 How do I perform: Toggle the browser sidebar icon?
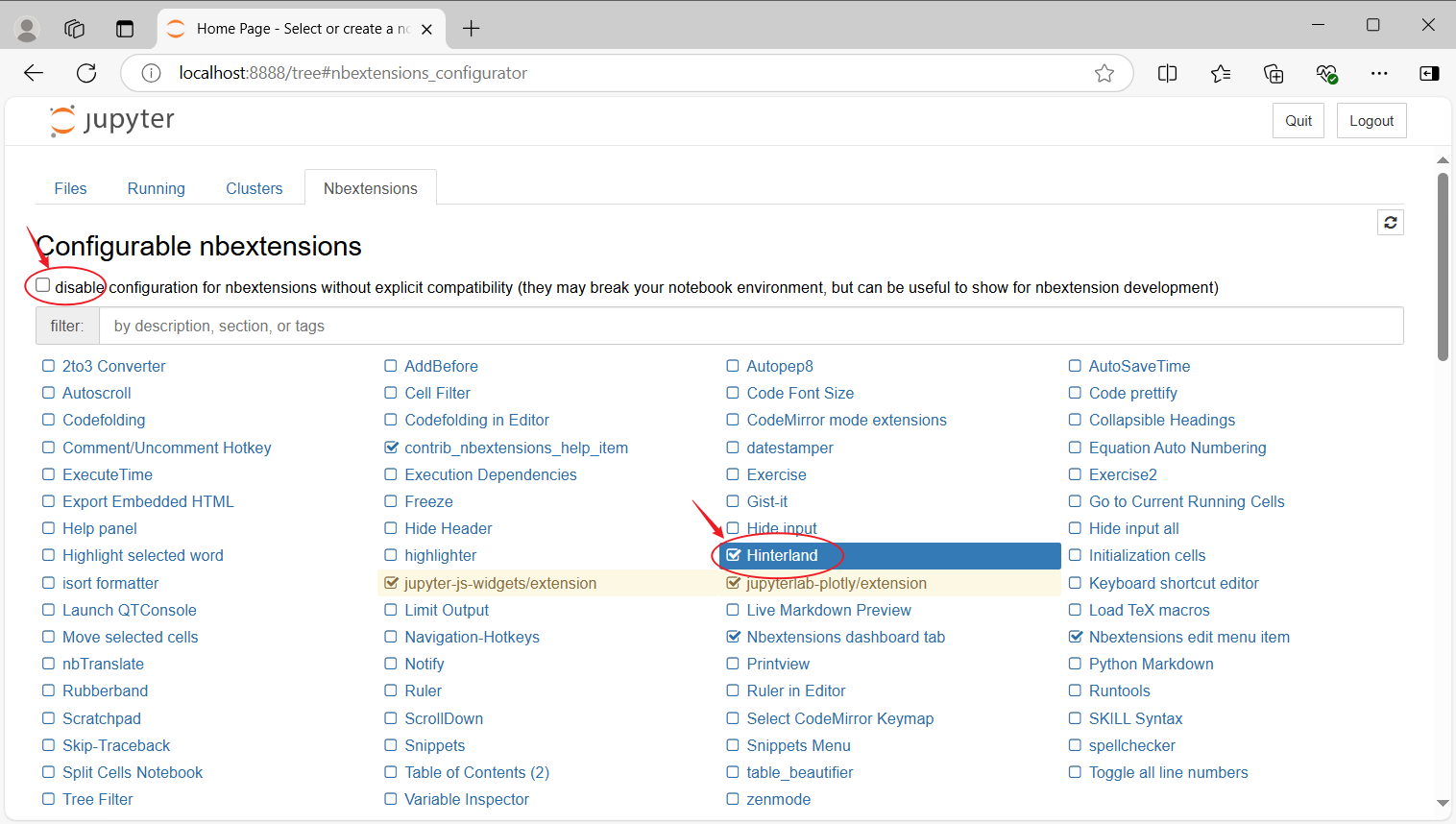click(1429, 73)
